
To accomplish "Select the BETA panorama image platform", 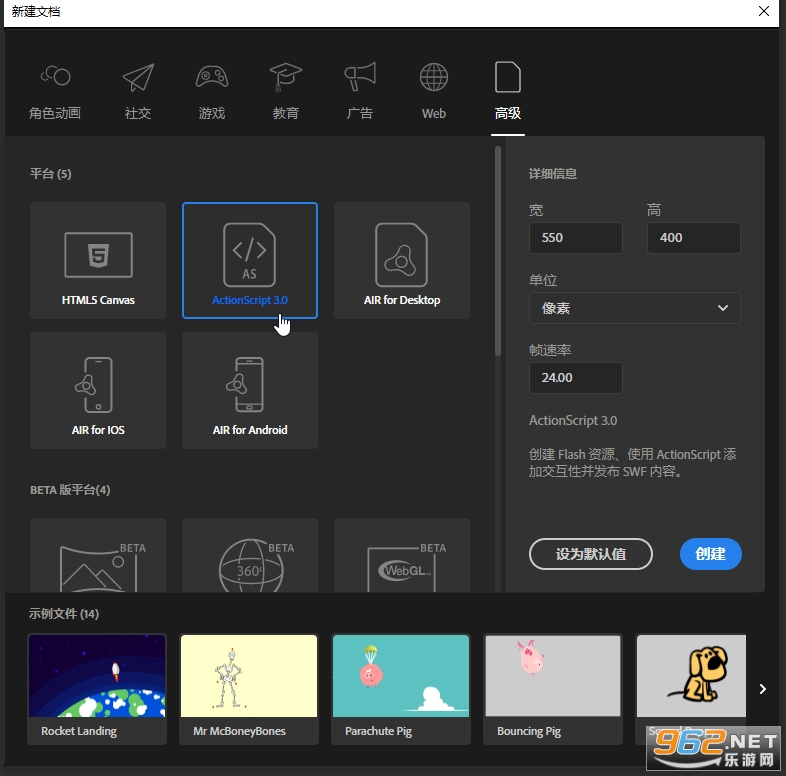I will [98, 555].
